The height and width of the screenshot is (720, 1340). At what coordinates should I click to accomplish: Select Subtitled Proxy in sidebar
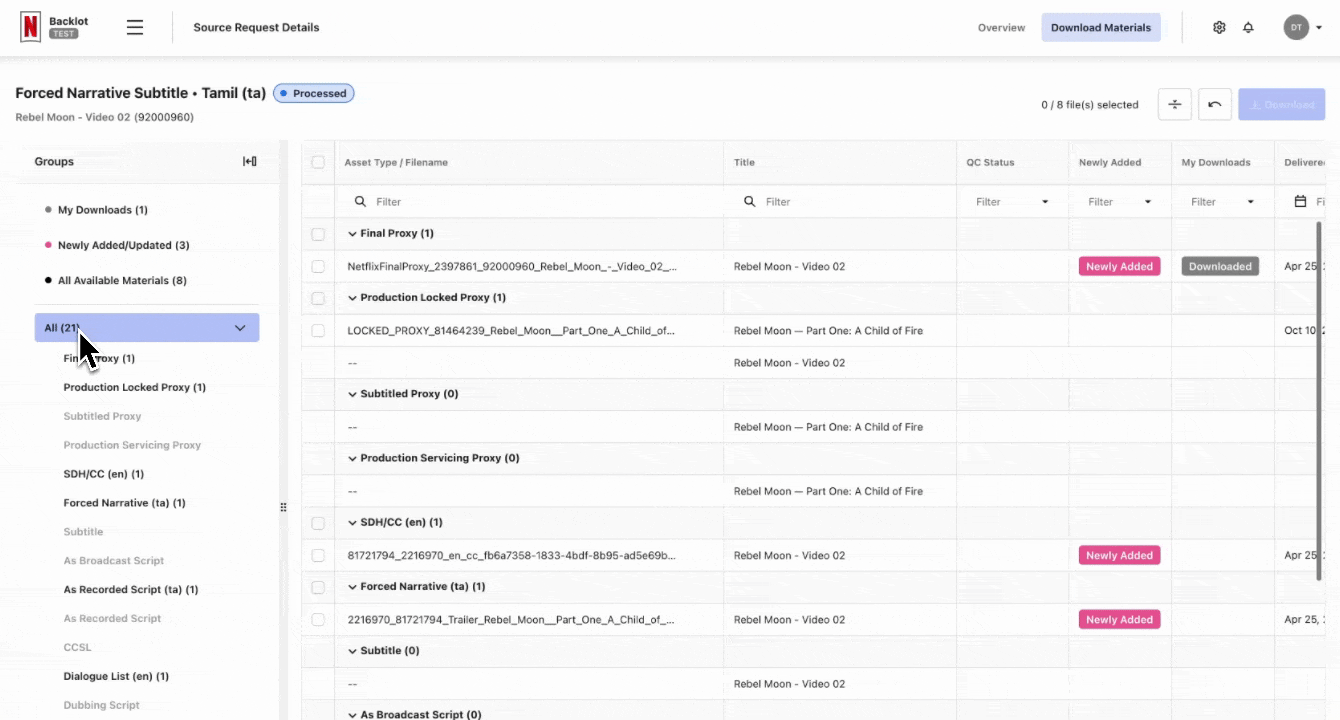click(103, 416)
